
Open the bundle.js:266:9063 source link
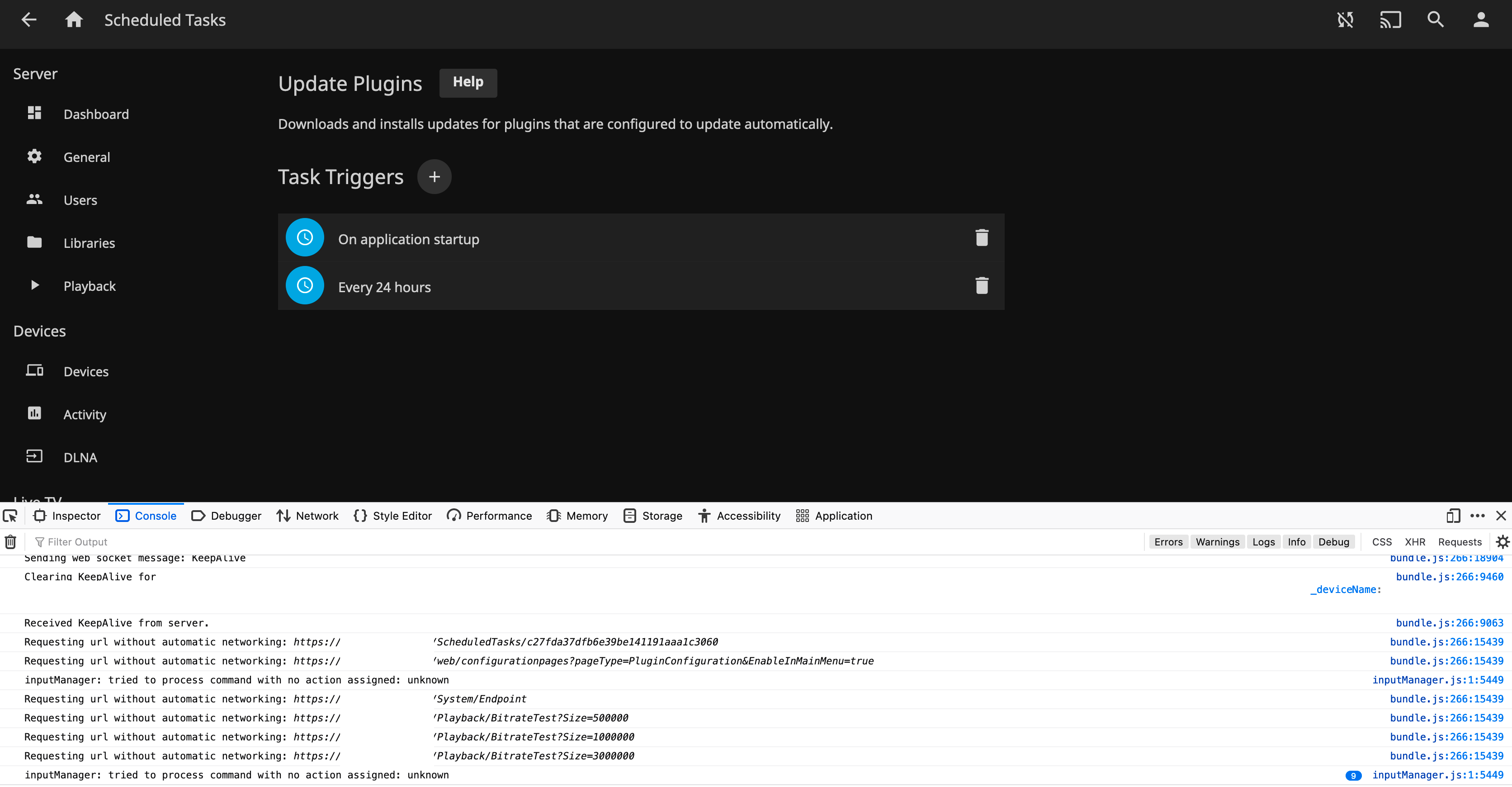coord(1451,622)
